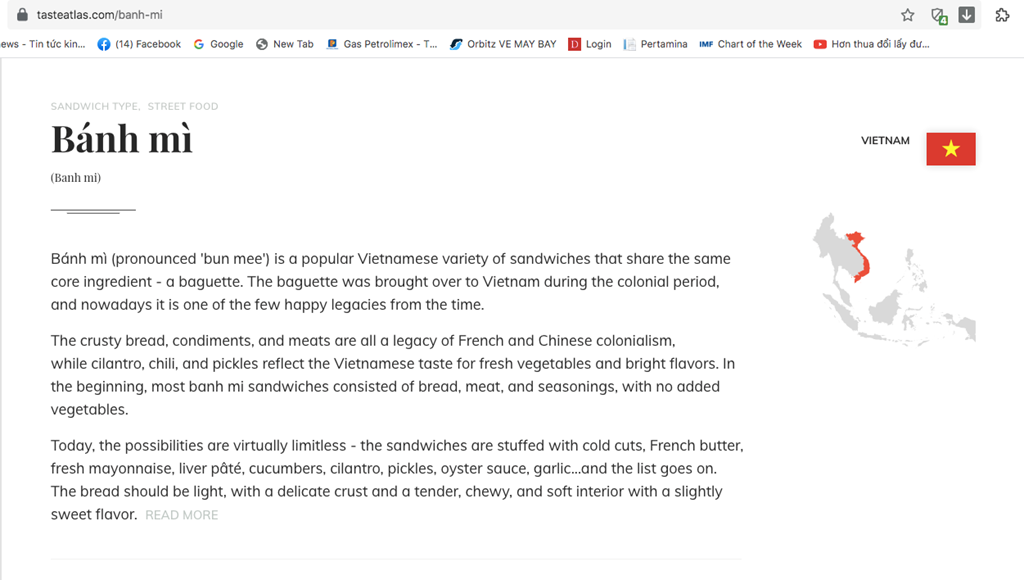Click the download arrow extension icon
The width and height of the screenshot is (1024, 580).
967,14
